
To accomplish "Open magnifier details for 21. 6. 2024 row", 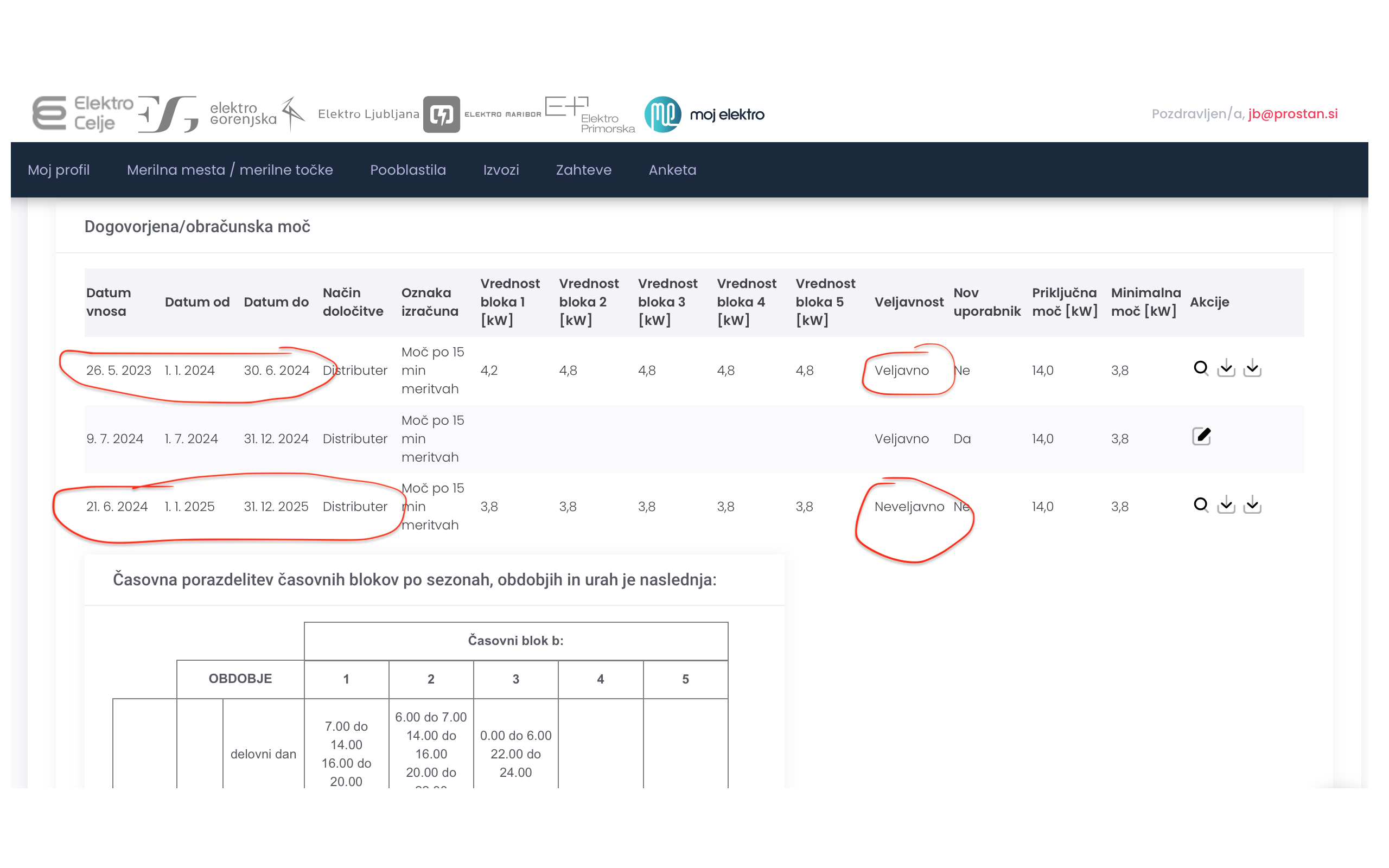I will tap(1200, 505).
